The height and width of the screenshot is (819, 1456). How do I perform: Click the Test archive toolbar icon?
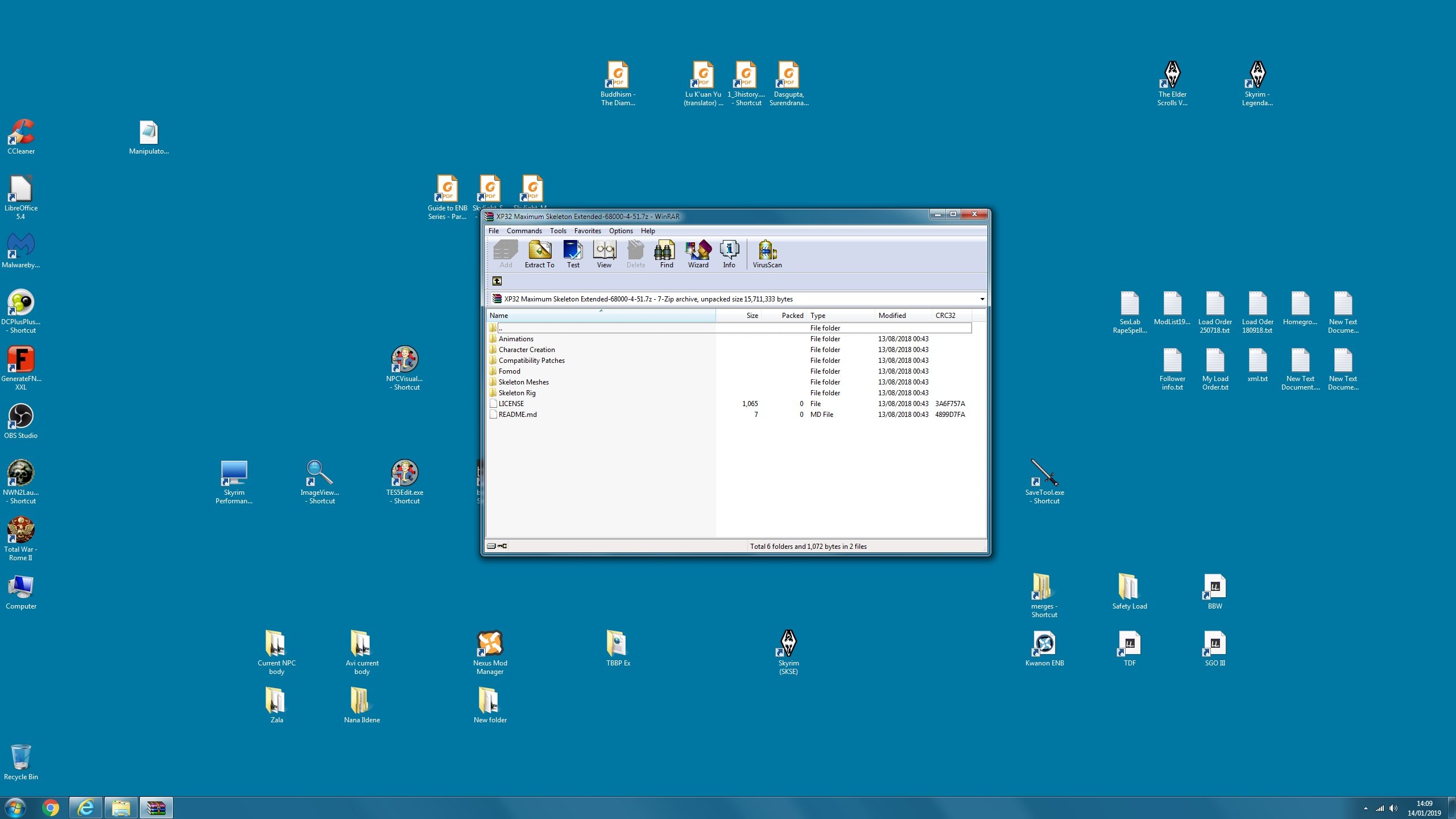[573, 254]
